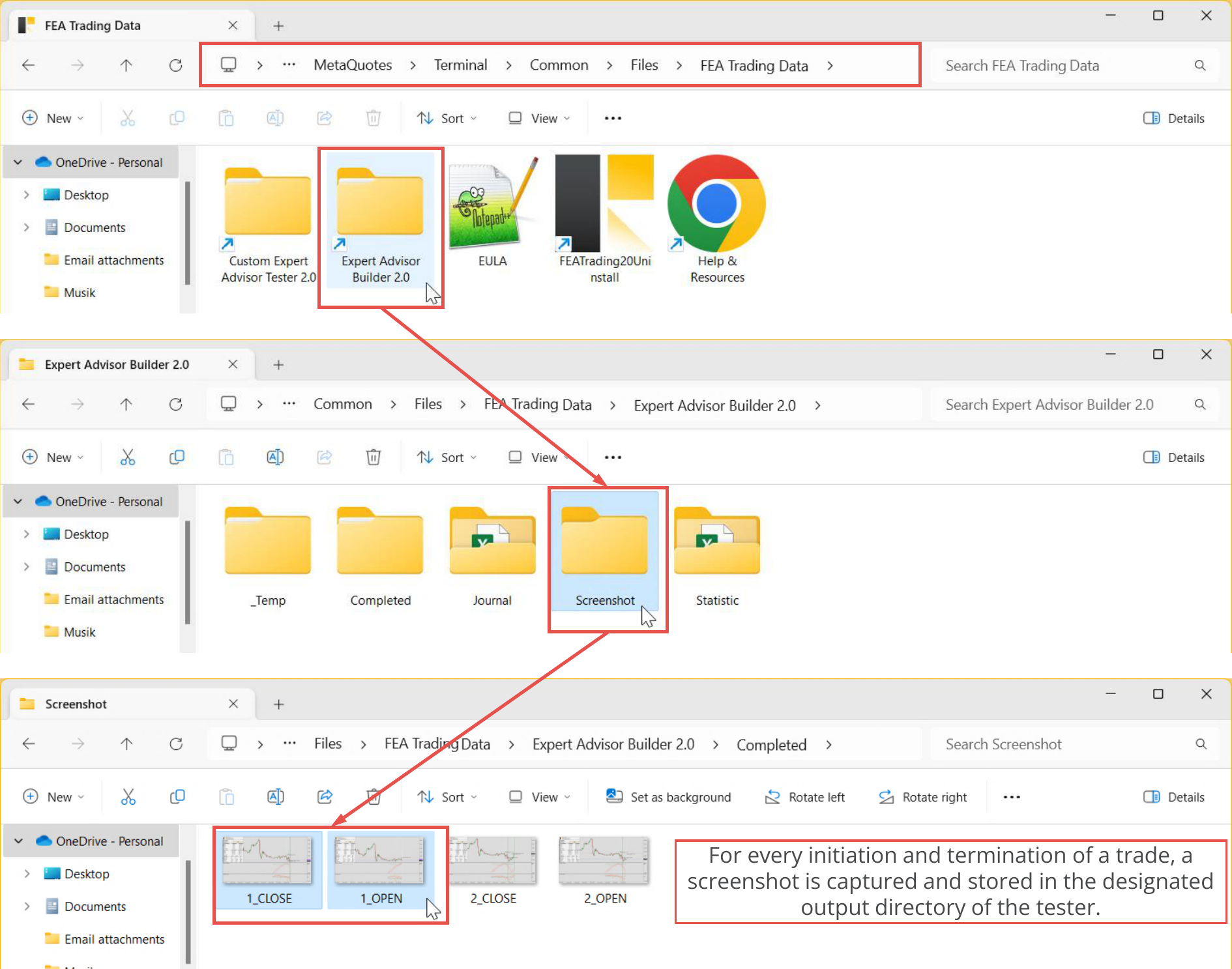Select the 1_OPEN screenshot thumbnail
The image size is (1232, 969).
point(381,871)
